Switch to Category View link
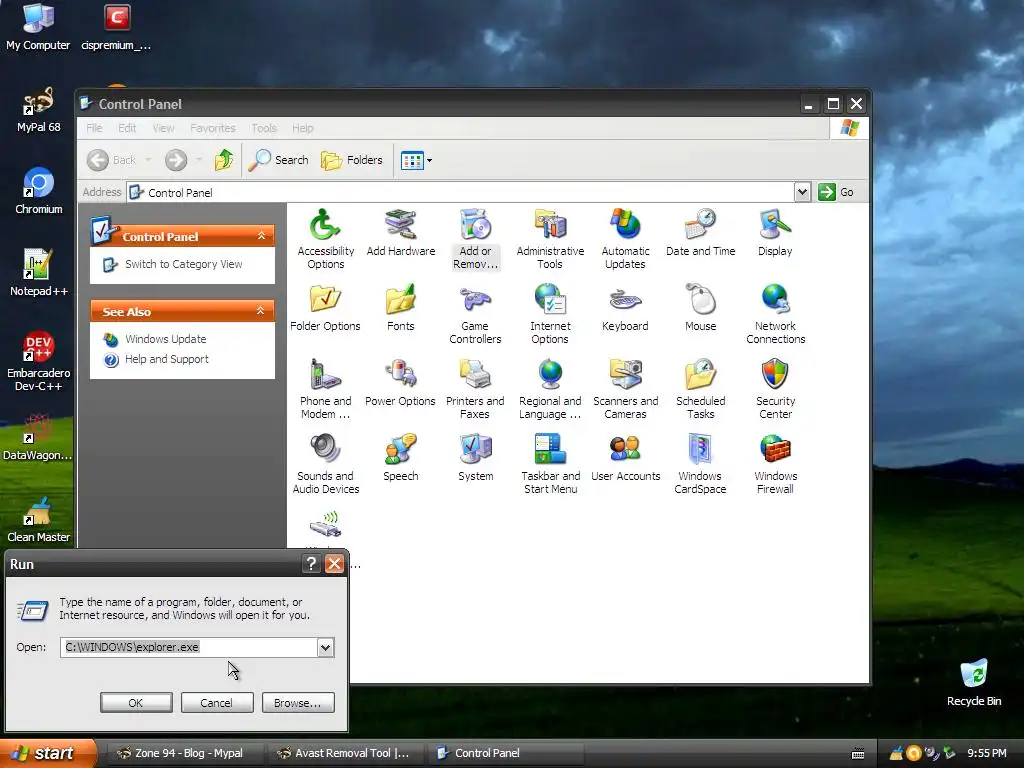1024x768 pixels. (184, 264)
